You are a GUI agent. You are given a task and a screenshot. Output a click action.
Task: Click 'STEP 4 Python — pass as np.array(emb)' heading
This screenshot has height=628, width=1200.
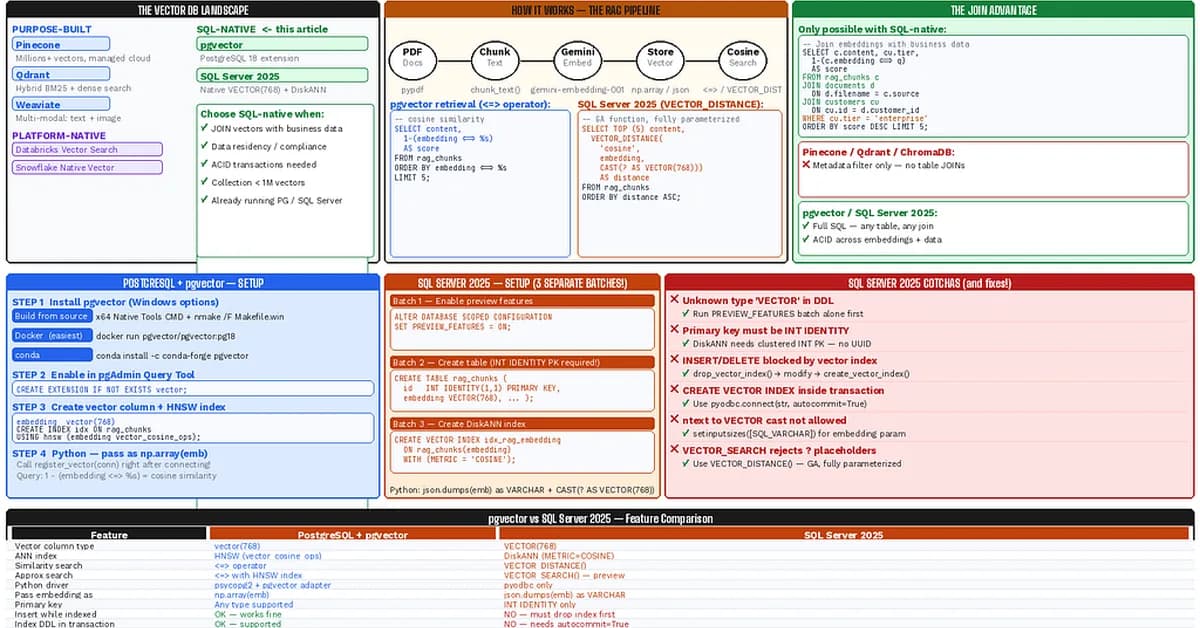110,453
